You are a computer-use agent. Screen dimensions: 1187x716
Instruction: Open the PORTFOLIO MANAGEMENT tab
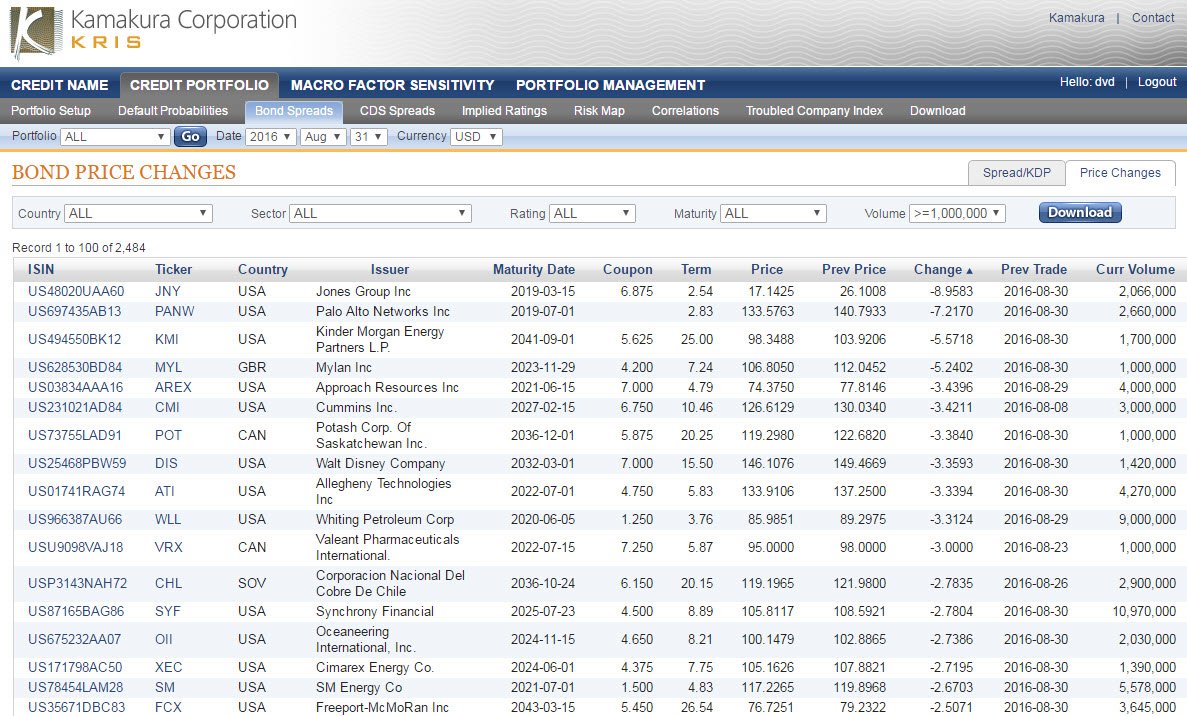tap(610, 86)
